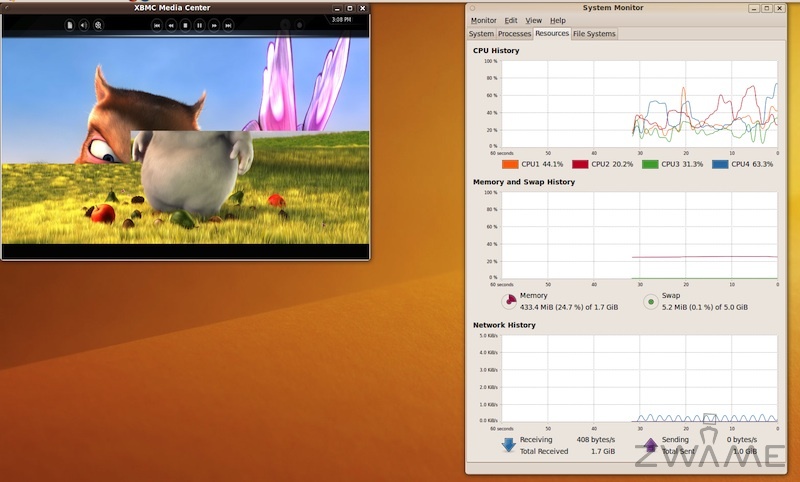Image resolution: width=800 pixels, height=482 pixels.
Task: Change the orange CPU1 color swatch
Action: 510,164
